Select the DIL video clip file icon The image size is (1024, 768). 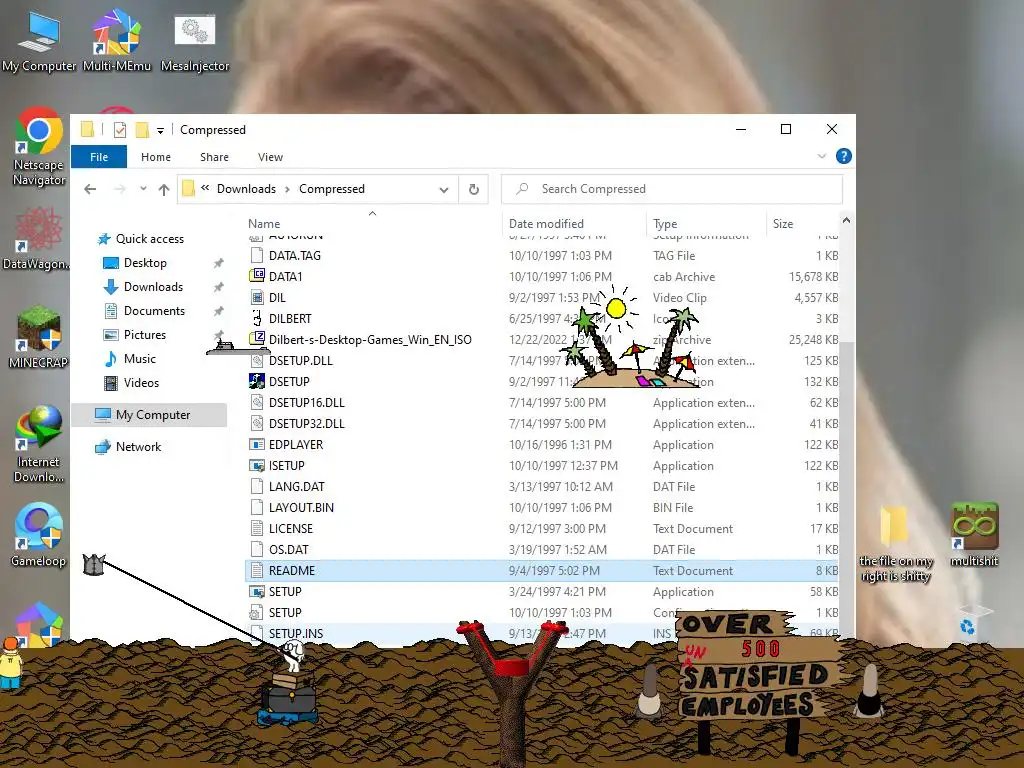[x=257, y=297]
